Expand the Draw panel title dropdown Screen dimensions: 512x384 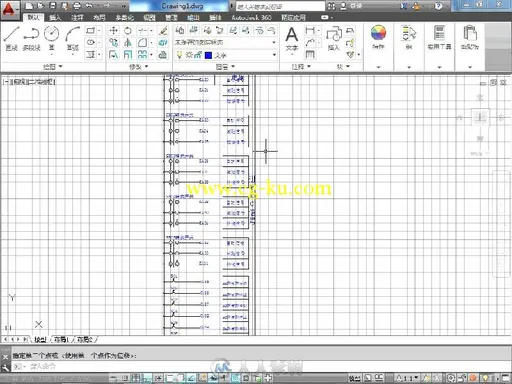click(x=53, y=67)
